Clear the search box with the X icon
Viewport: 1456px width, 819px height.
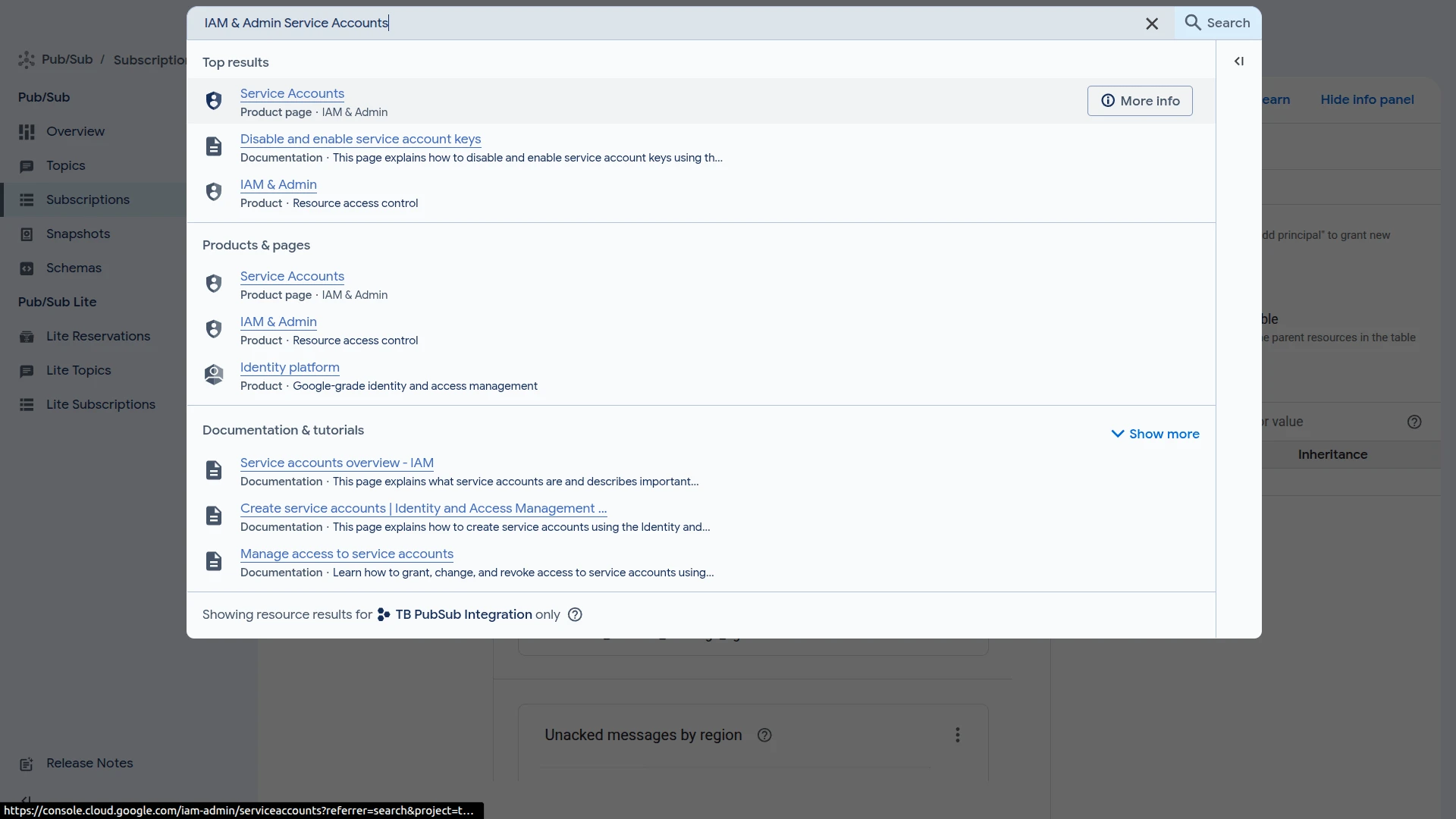point(1152,24)
